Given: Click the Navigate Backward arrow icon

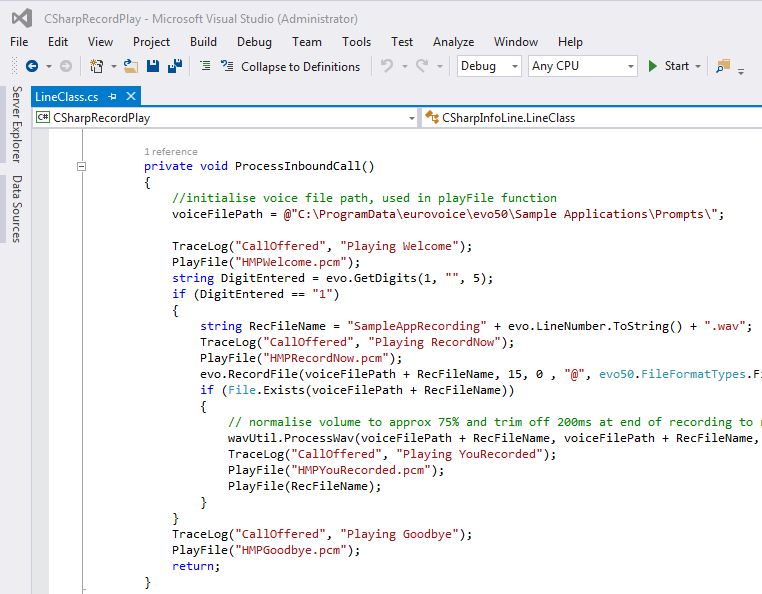Looking at the screenshot, I should point(31,66).
